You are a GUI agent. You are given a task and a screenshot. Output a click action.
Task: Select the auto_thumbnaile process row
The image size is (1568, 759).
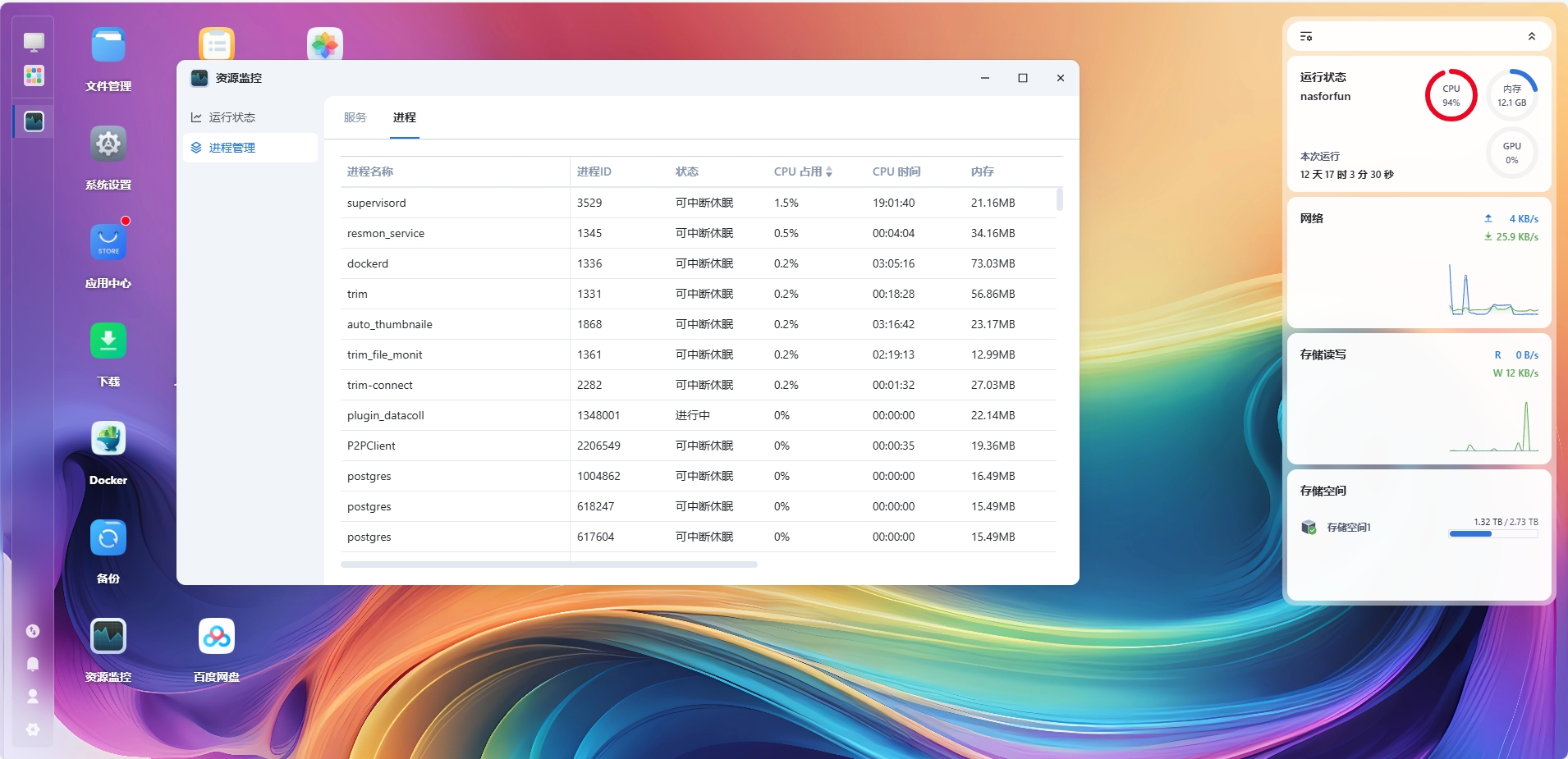tap(699, 324)
